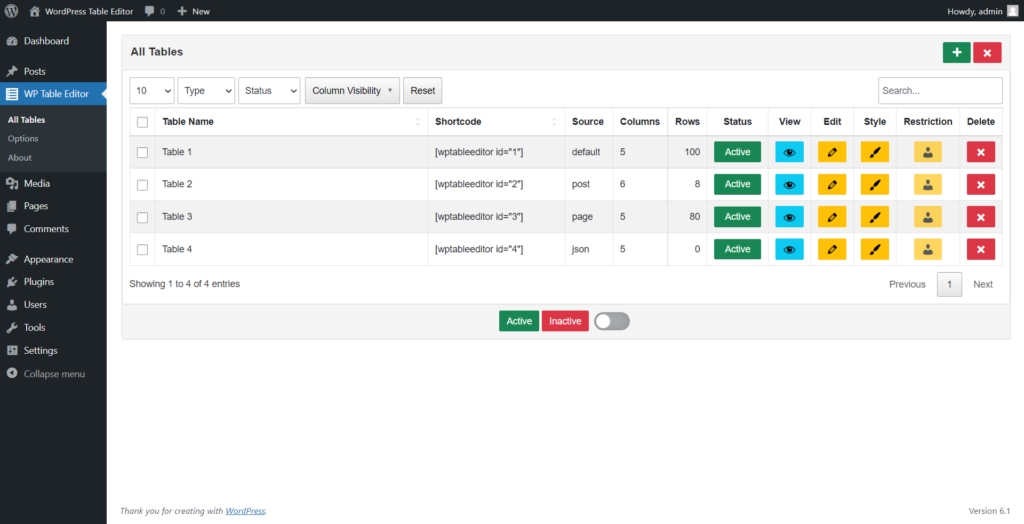Delete Table 4 with red X
Image resolution: width=1024 pixels, height=524 pixels.
tap(981, 249)
